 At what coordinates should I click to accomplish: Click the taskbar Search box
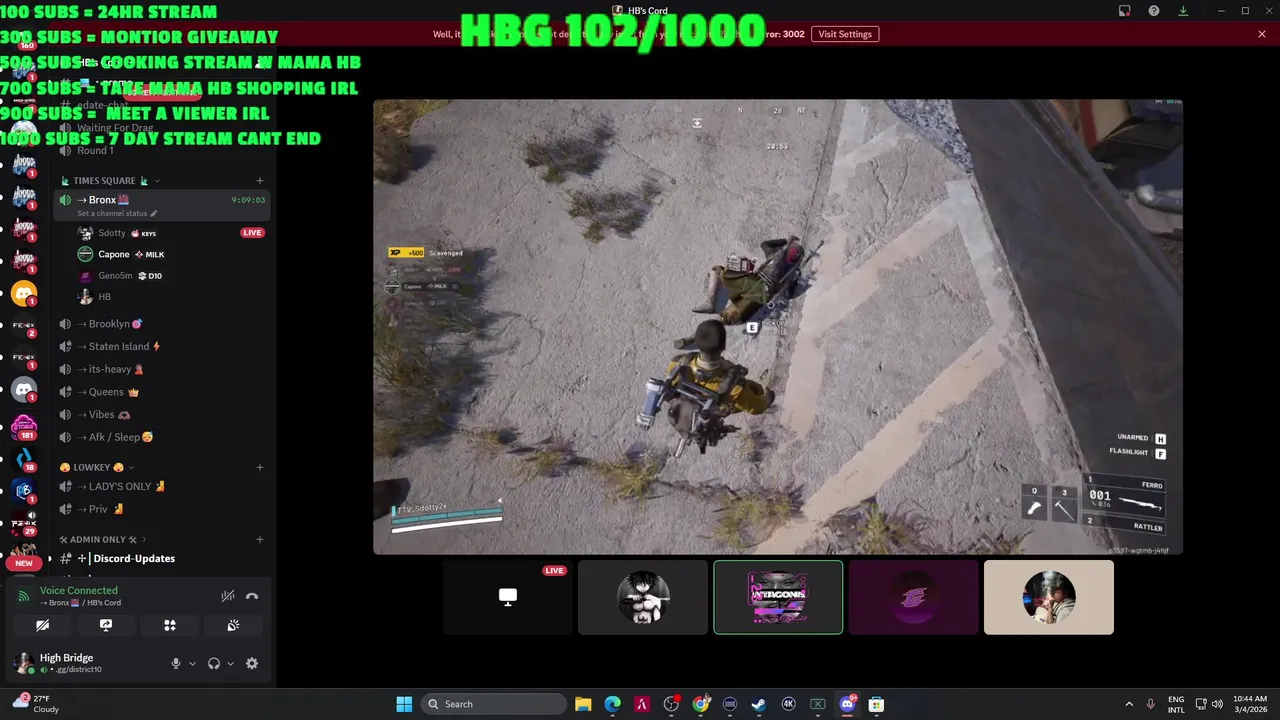(x=494, y=704)
